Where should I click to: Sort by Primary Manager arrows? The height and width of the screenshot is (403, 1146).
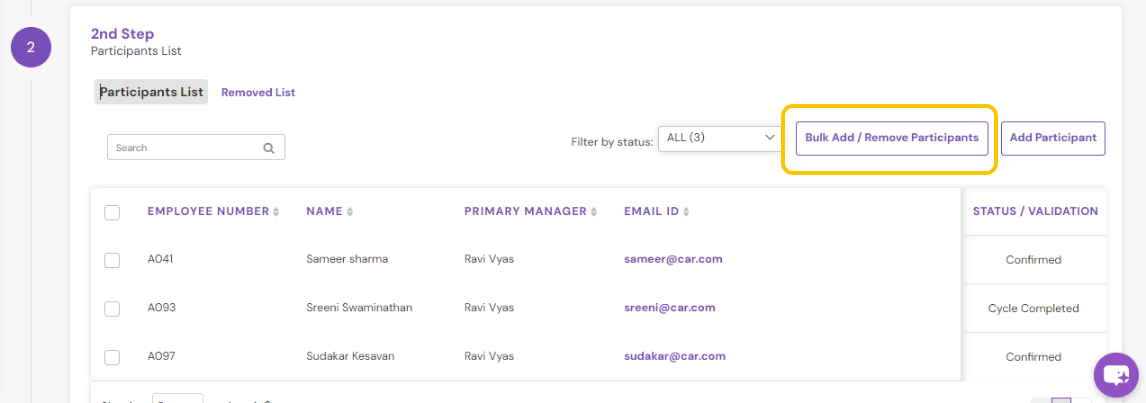point(593,212)
